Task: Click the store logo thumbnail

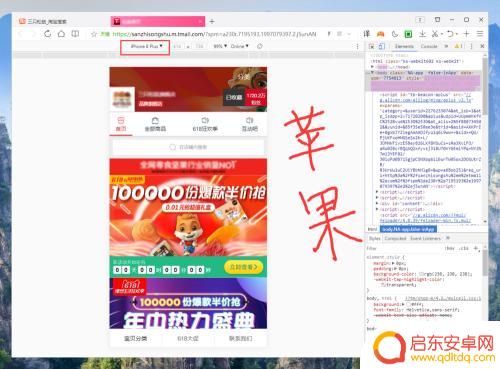Action: coord(122,99)
